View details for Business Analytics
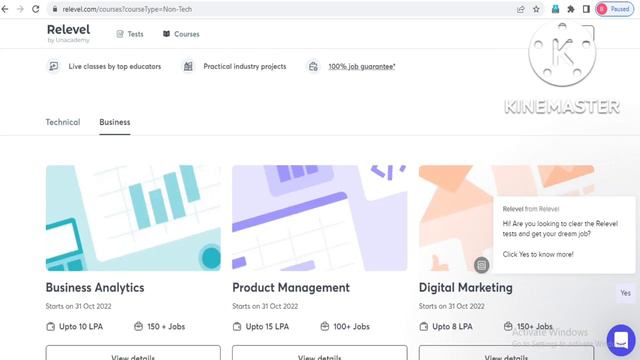The height and width of the screenshot is (360, 640). pos(133,353)
